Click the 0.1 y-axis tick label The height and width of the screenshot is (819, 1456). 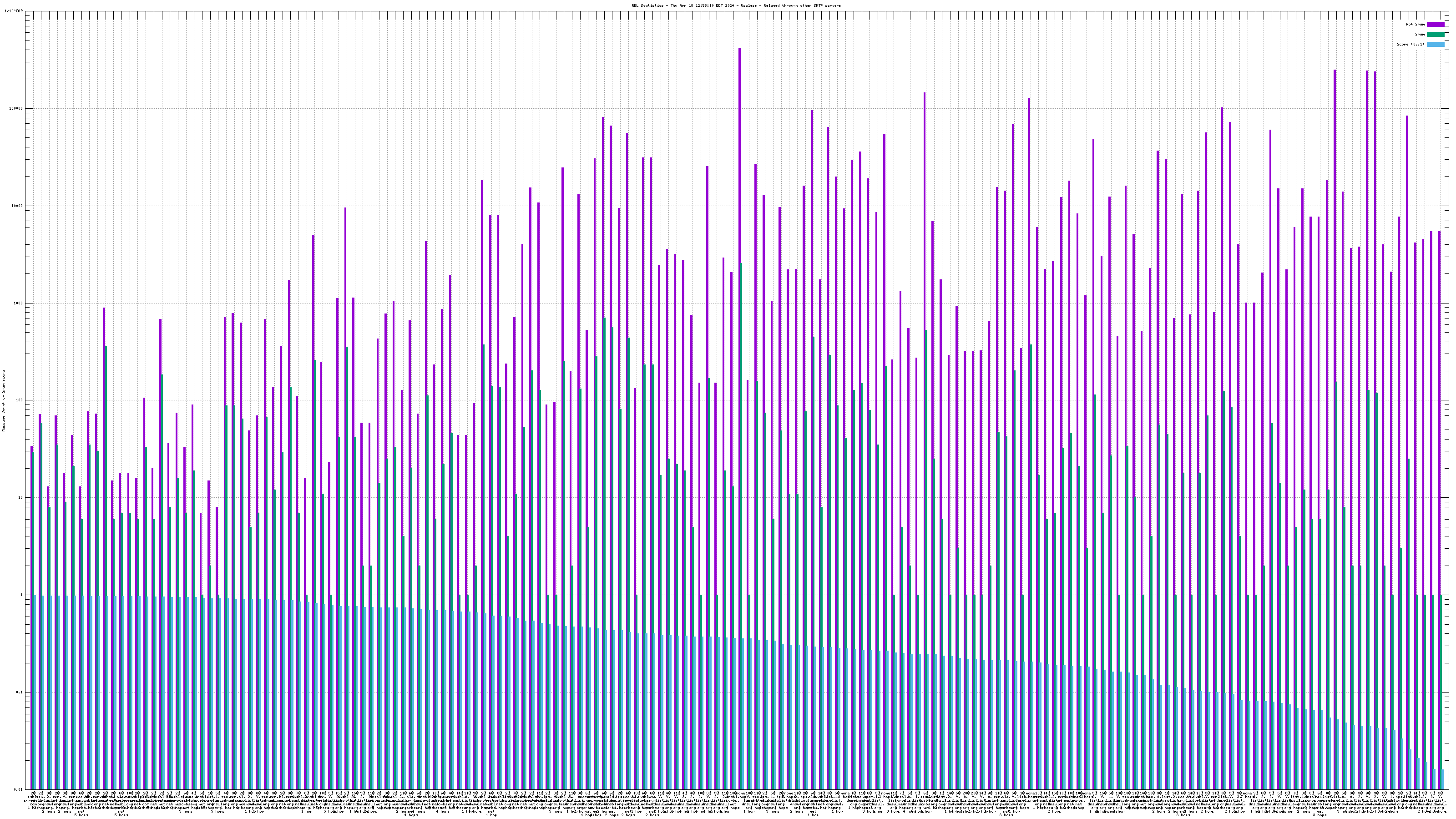click(x=19, y=692)
